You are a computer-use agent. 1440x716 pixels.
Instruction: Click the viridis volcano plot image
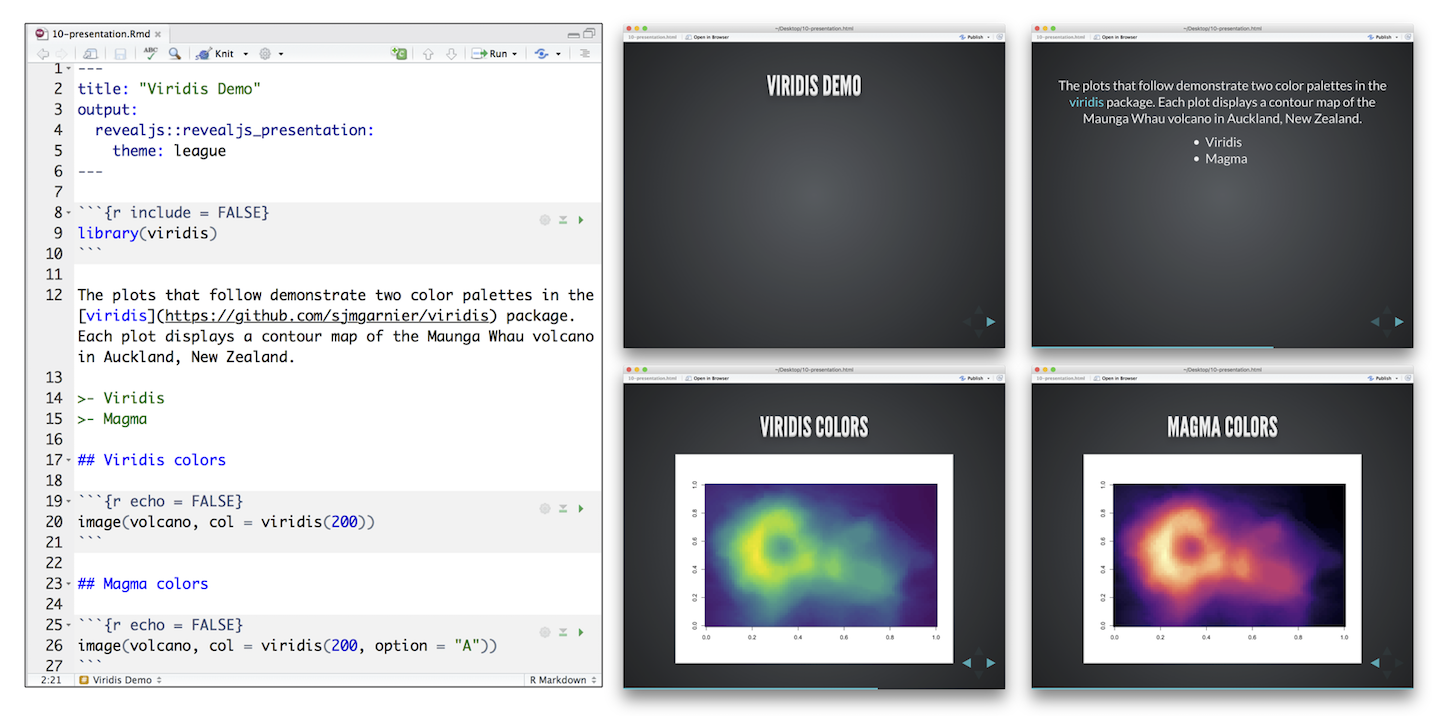coord(814,558)
